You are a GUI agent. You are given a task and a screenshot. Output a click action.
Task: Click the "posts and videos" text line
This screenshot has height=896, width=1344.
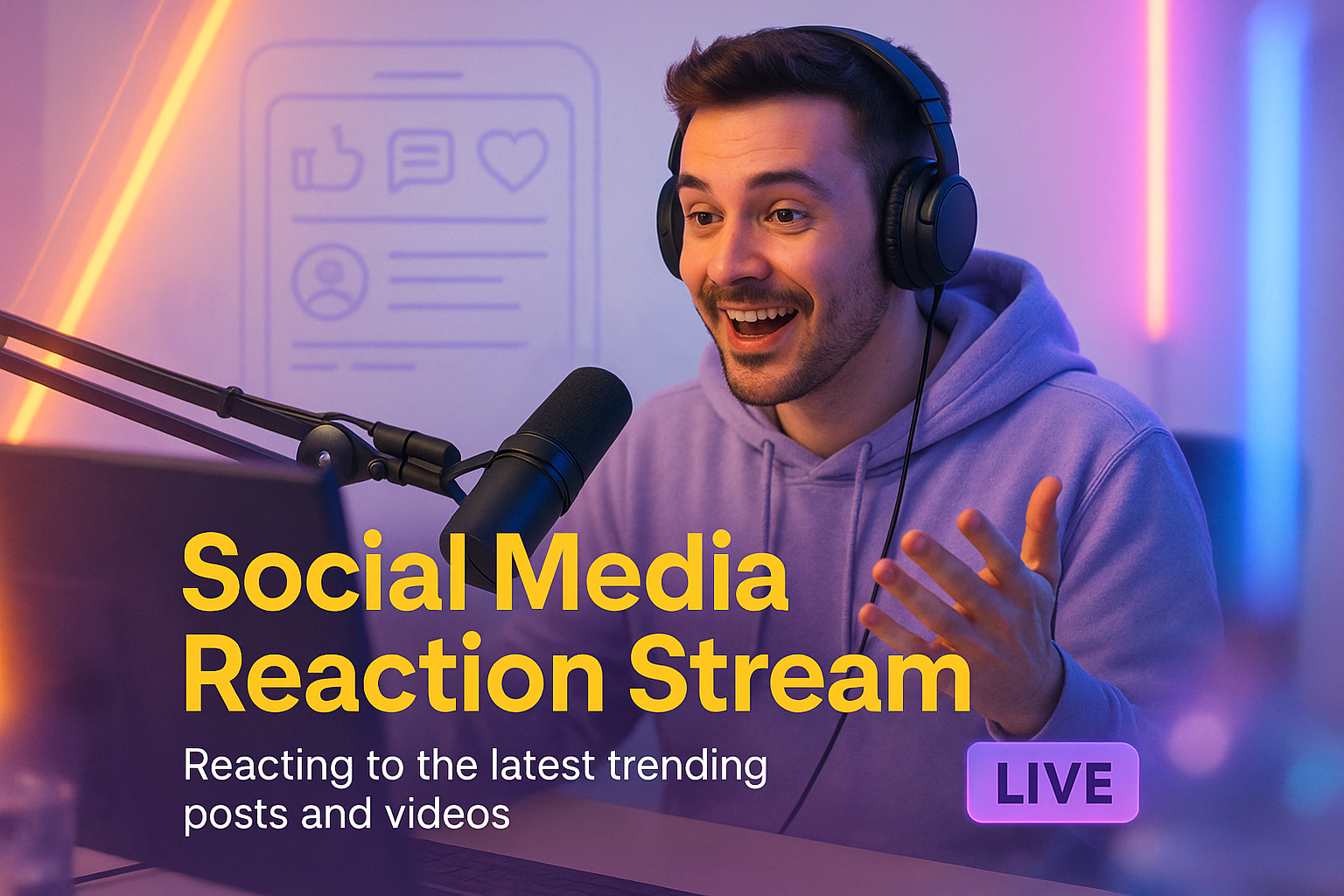[346, 815]
